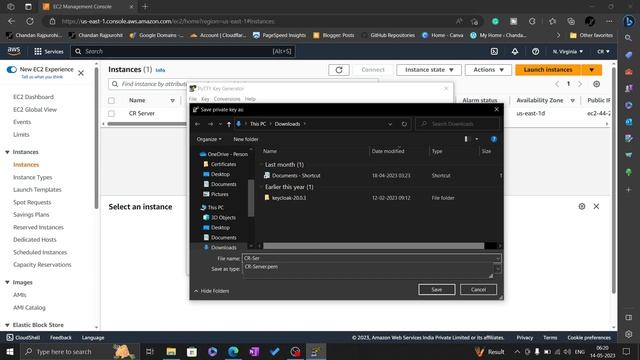Click Find instance by attribute search box
The width and height of the screenshot is (640, 360).
(243, 84)
